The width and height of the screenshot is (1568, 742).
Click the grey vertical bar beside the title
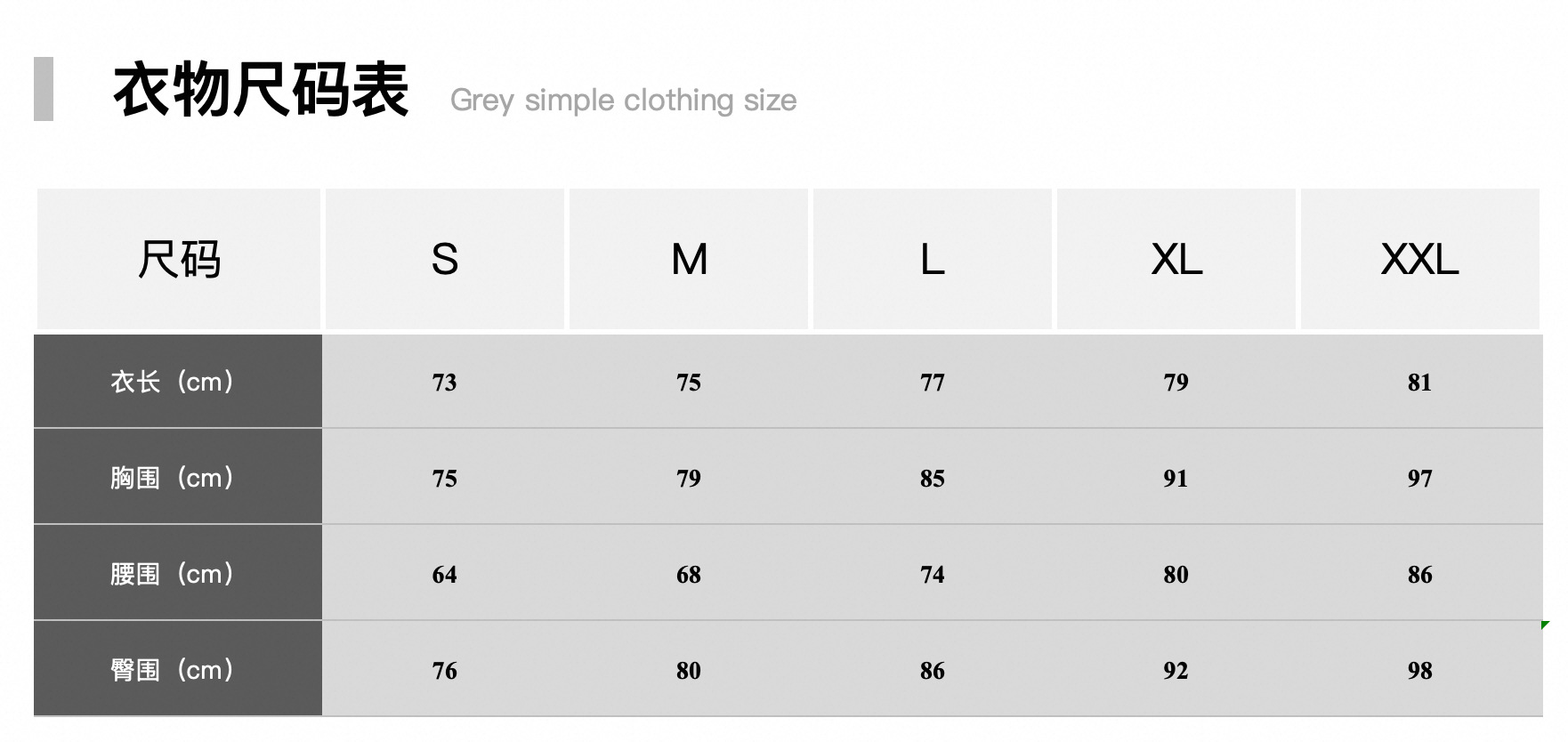(x=44, y=89)
